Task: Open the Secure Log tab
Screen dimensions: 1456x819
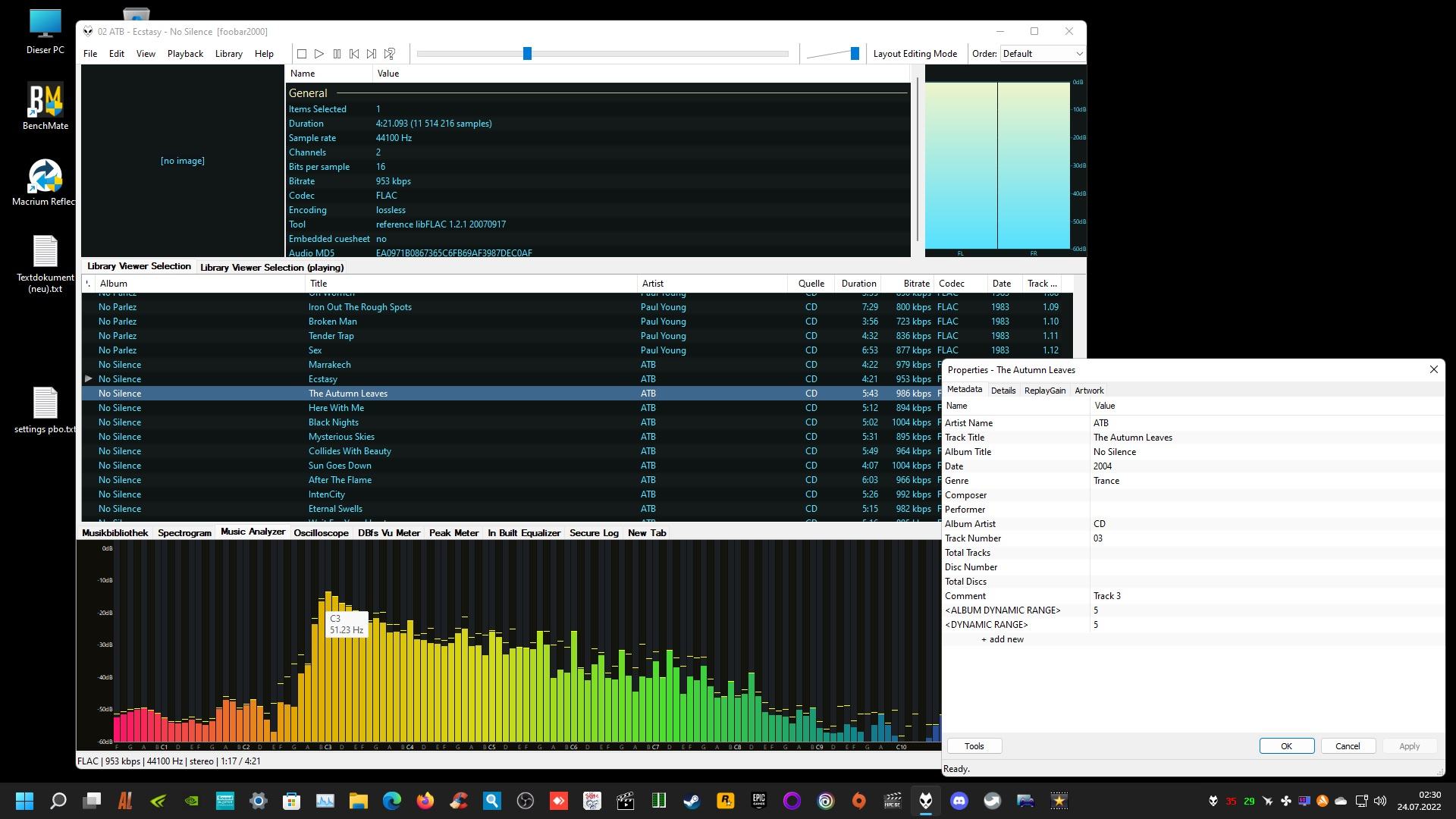Action: click(x=594, y=533)
